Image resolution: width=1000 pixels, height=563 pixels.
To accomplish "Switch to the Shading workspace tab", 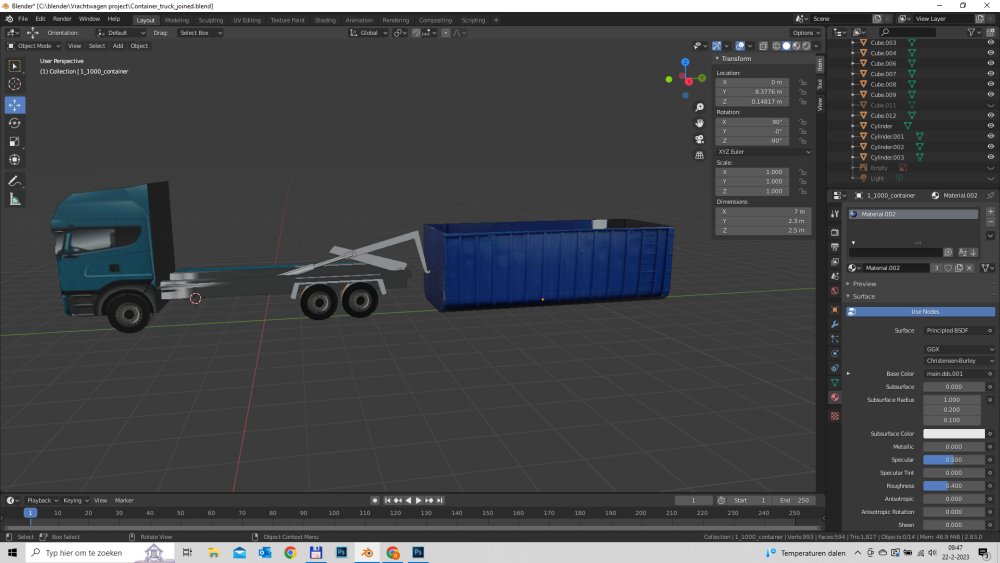I will pos(325,19).
